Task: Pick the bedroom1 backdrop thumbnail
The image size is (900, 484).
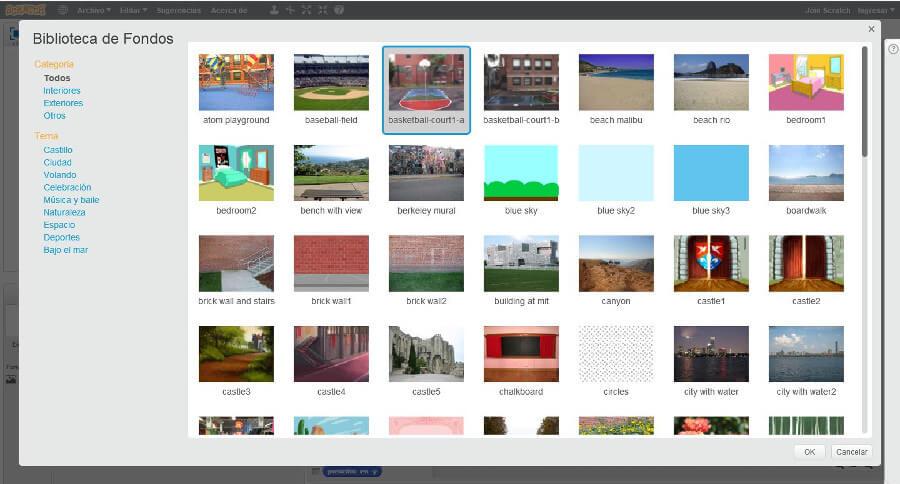Action: 806,82
